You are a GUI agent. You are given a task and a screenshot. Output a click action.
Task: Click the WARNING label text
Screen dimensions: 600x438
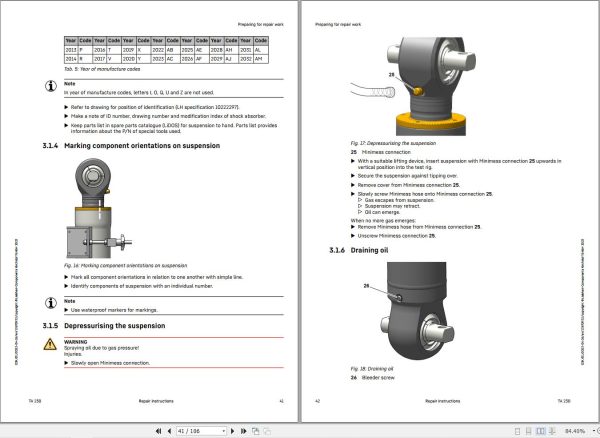(75, 342)
